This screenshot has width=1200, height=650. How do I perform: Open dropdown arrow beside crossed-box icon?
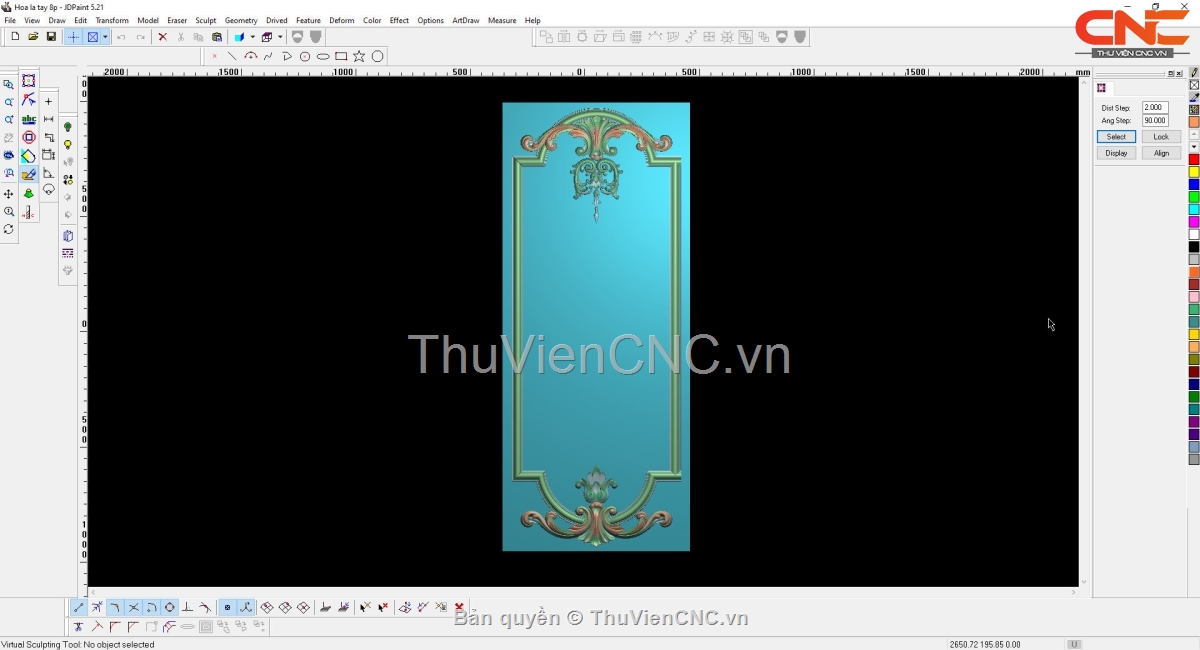[x=105, y=37]
